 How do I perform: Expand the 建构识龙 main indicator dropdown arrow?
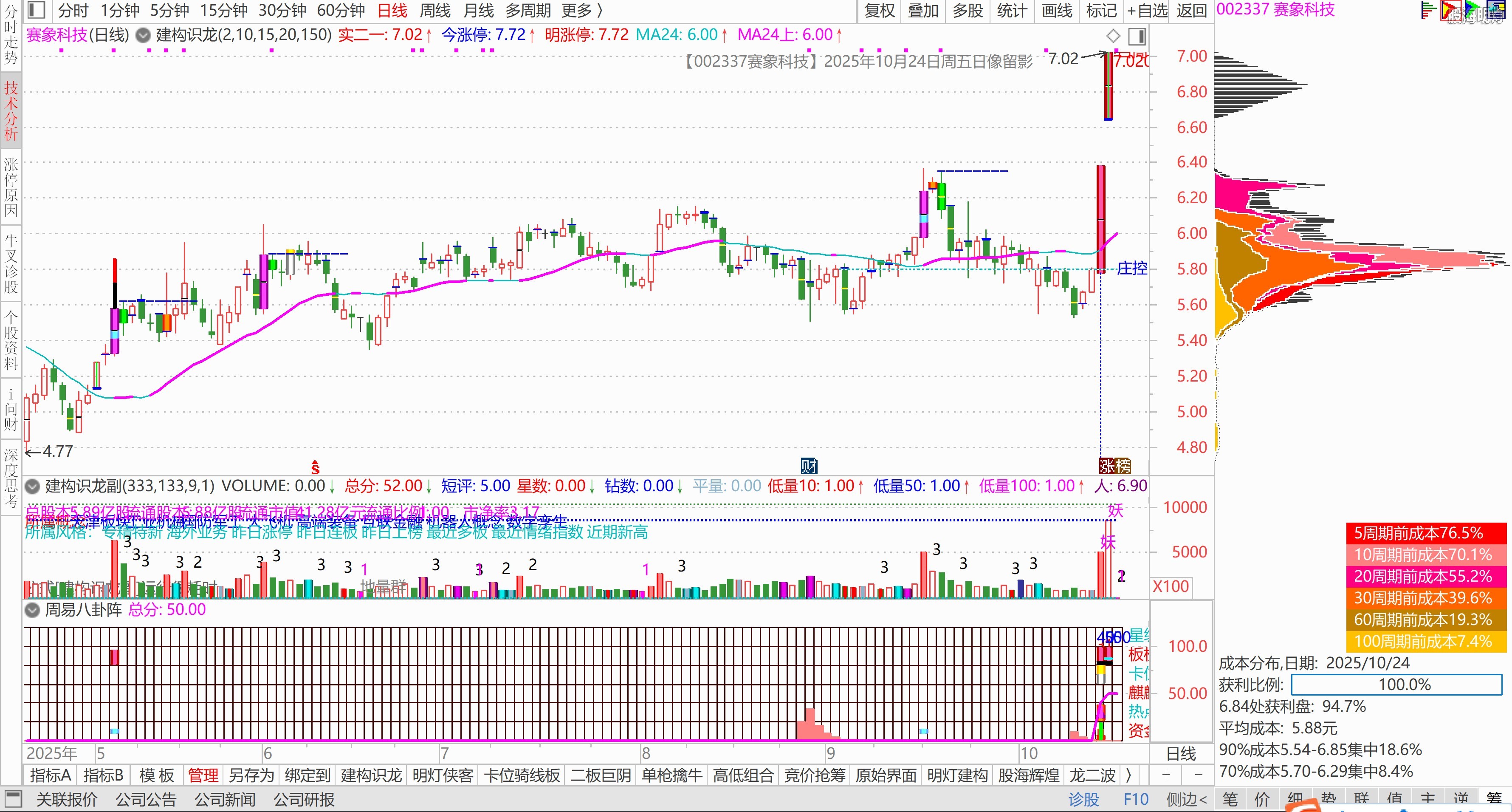pos(143,35)
